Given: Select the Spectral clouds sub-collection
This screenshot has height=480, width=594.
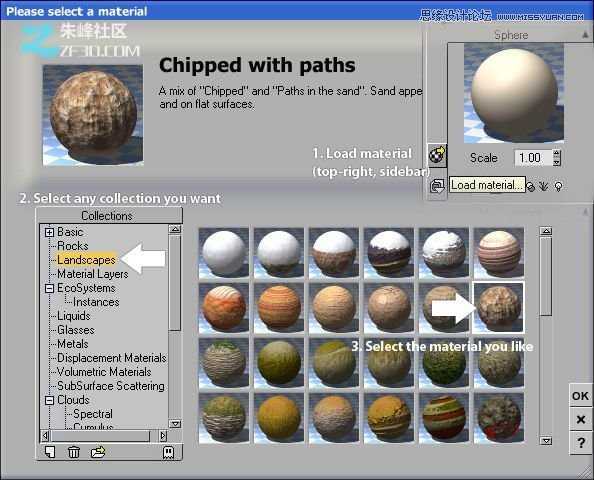Looking at the screenshot, I should tap(93, 414).
